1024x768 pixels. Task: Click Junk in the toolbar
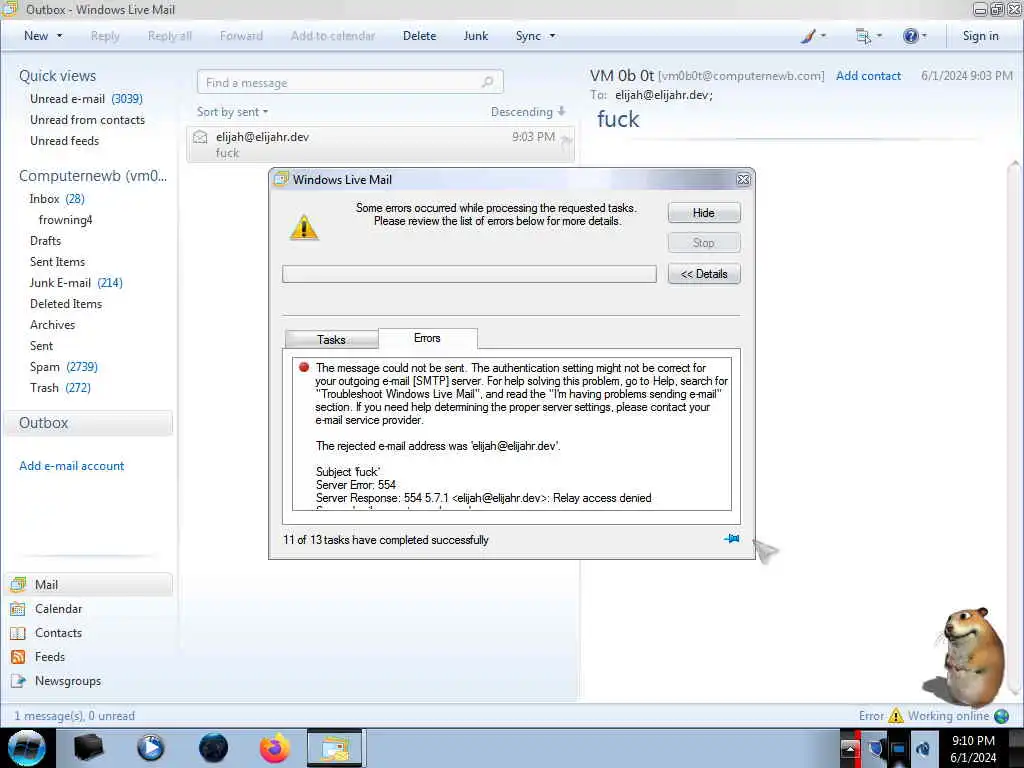475,36
